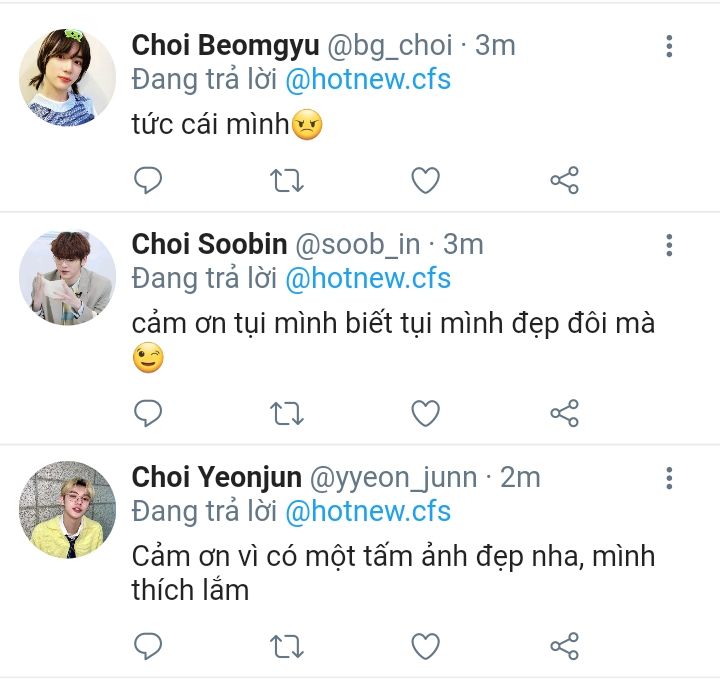Retweet Choi Beomgyu's tweet
The image size is (720, 679).
(287, 180)
